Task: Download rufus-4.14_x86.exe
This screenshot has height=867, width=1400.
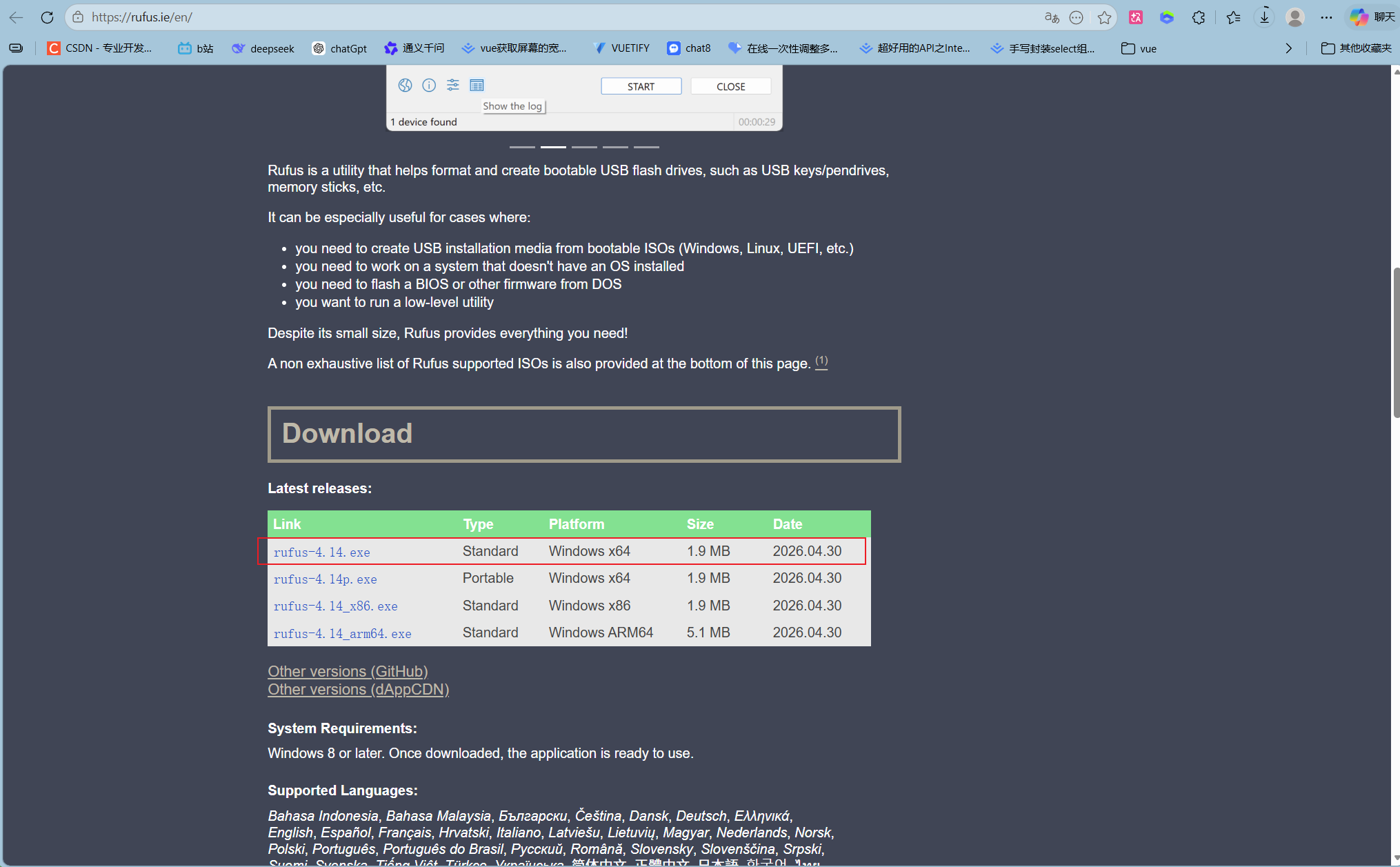Action: click(x=335, y=606)
